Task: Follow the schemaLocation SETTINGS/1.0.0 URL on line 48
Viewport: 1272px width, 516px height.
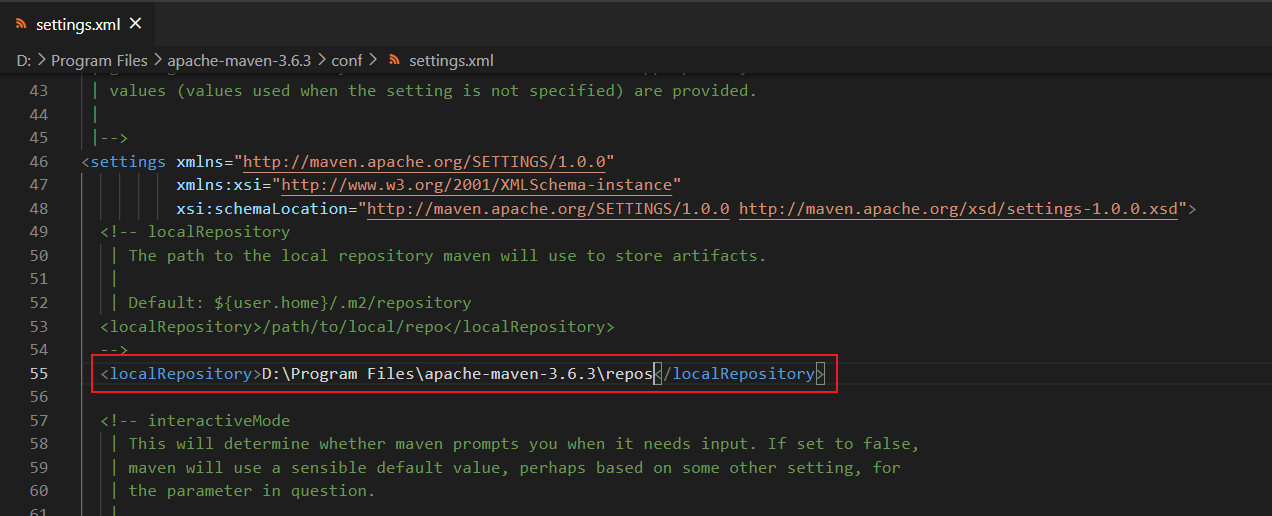Action: (548, 208)
